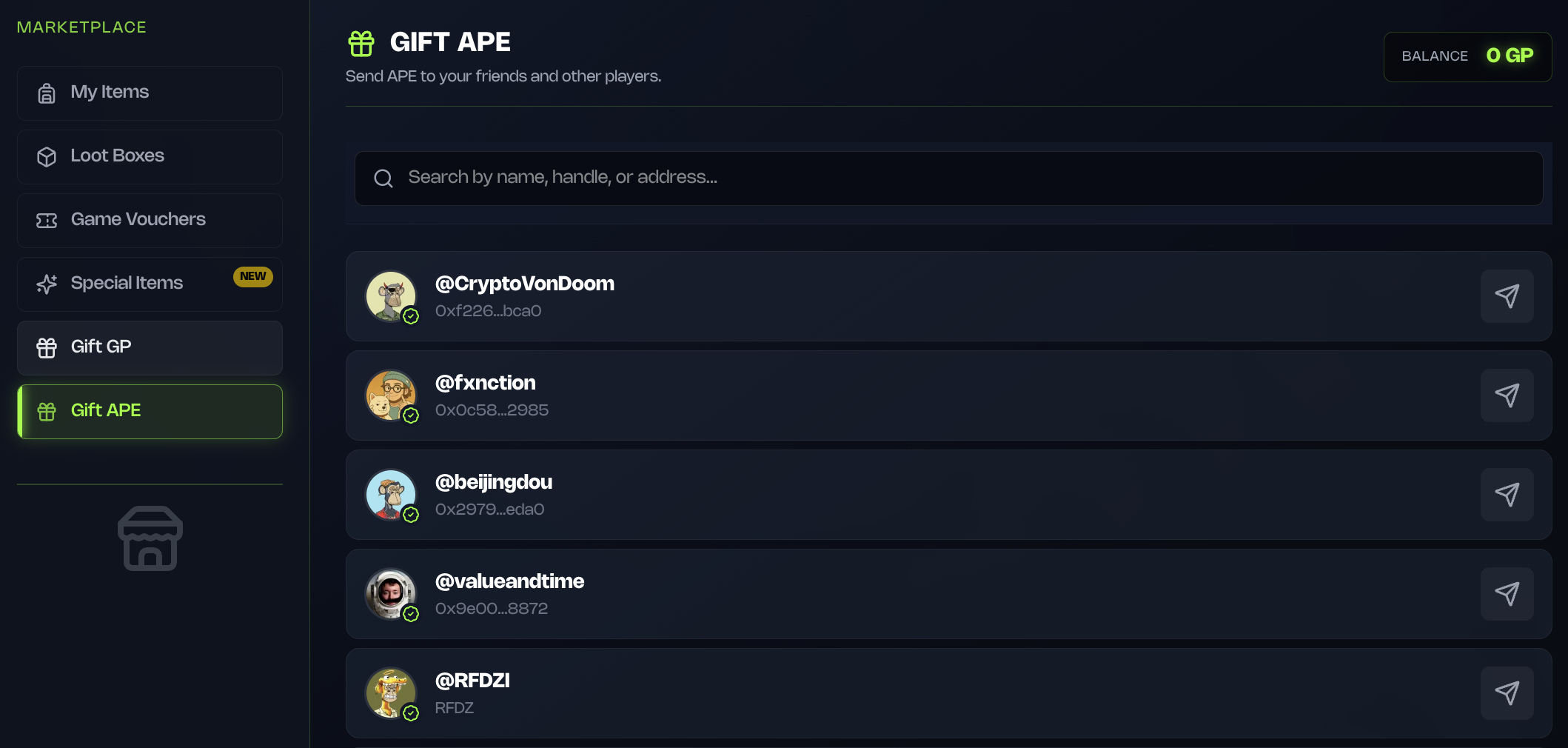Go to Loot Boxes

click(x=150, y=156)
